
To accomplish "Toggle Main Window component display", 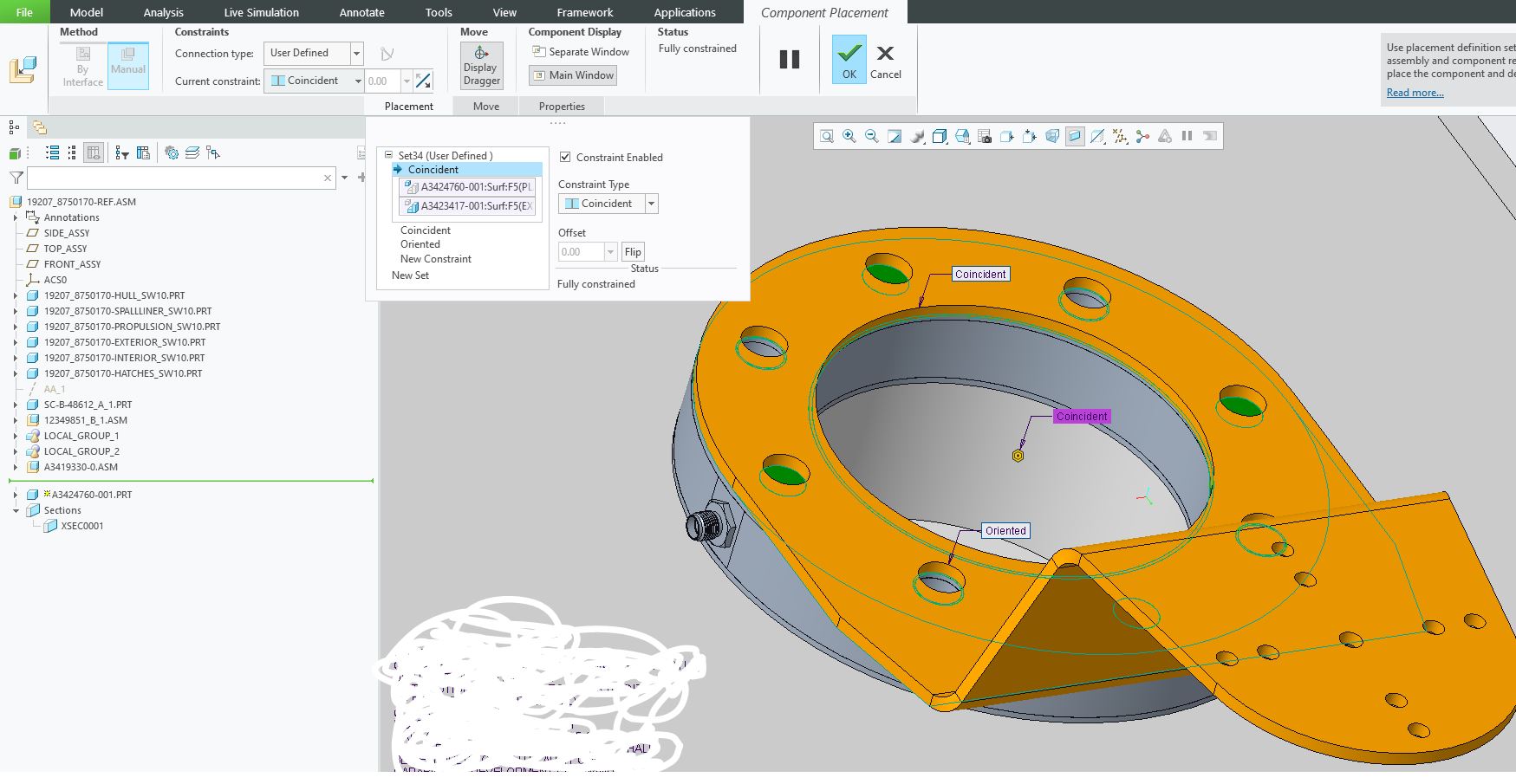I will tap(573, 75).
